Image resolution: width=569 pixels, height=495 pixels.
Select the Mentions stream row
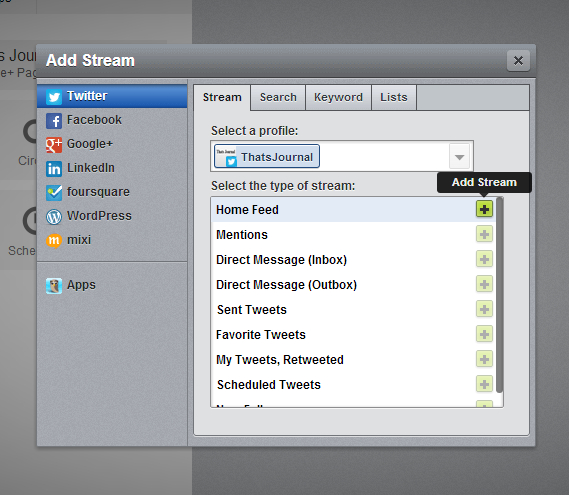(x=353, y=234)
